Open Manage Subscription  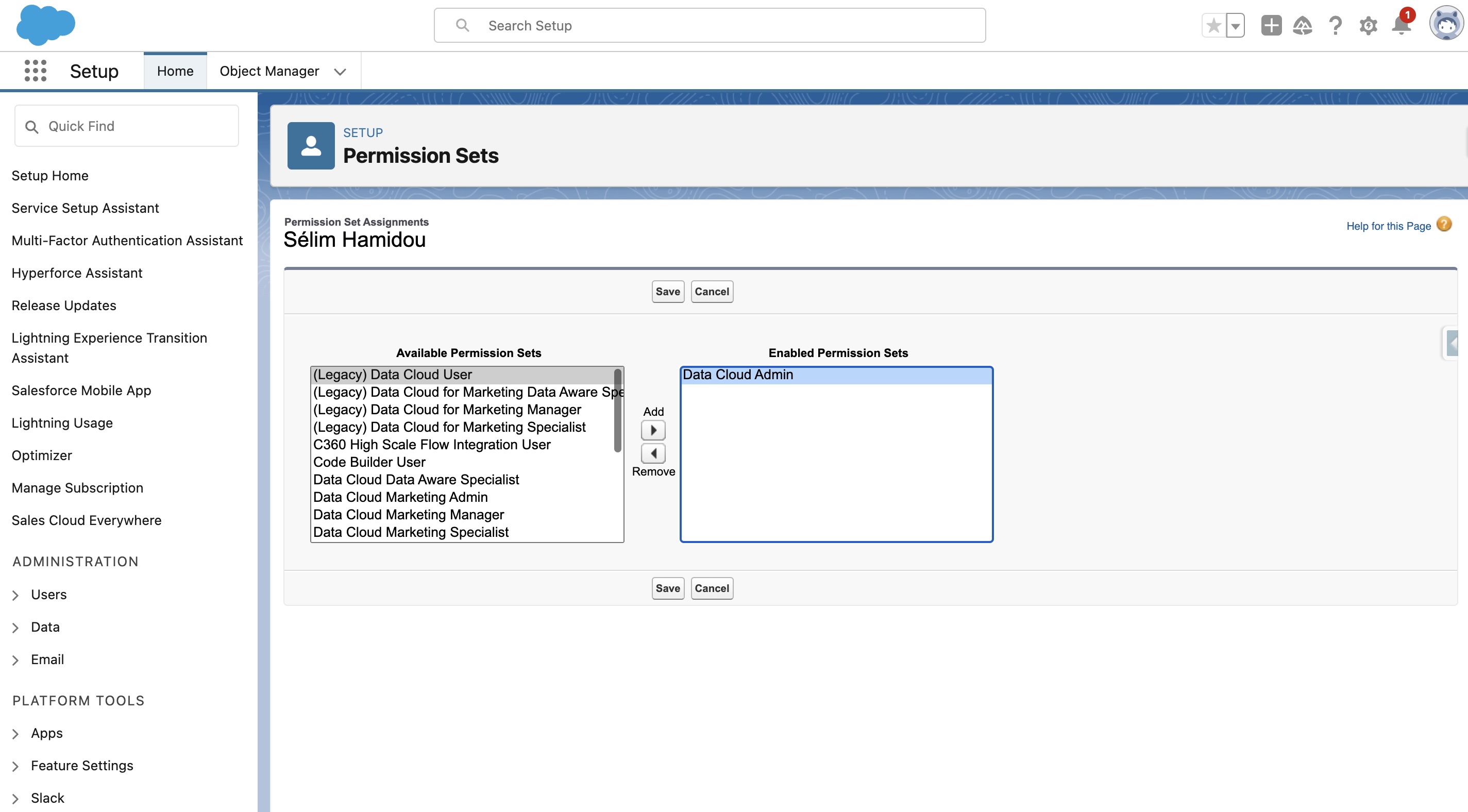tap(77, 488)
